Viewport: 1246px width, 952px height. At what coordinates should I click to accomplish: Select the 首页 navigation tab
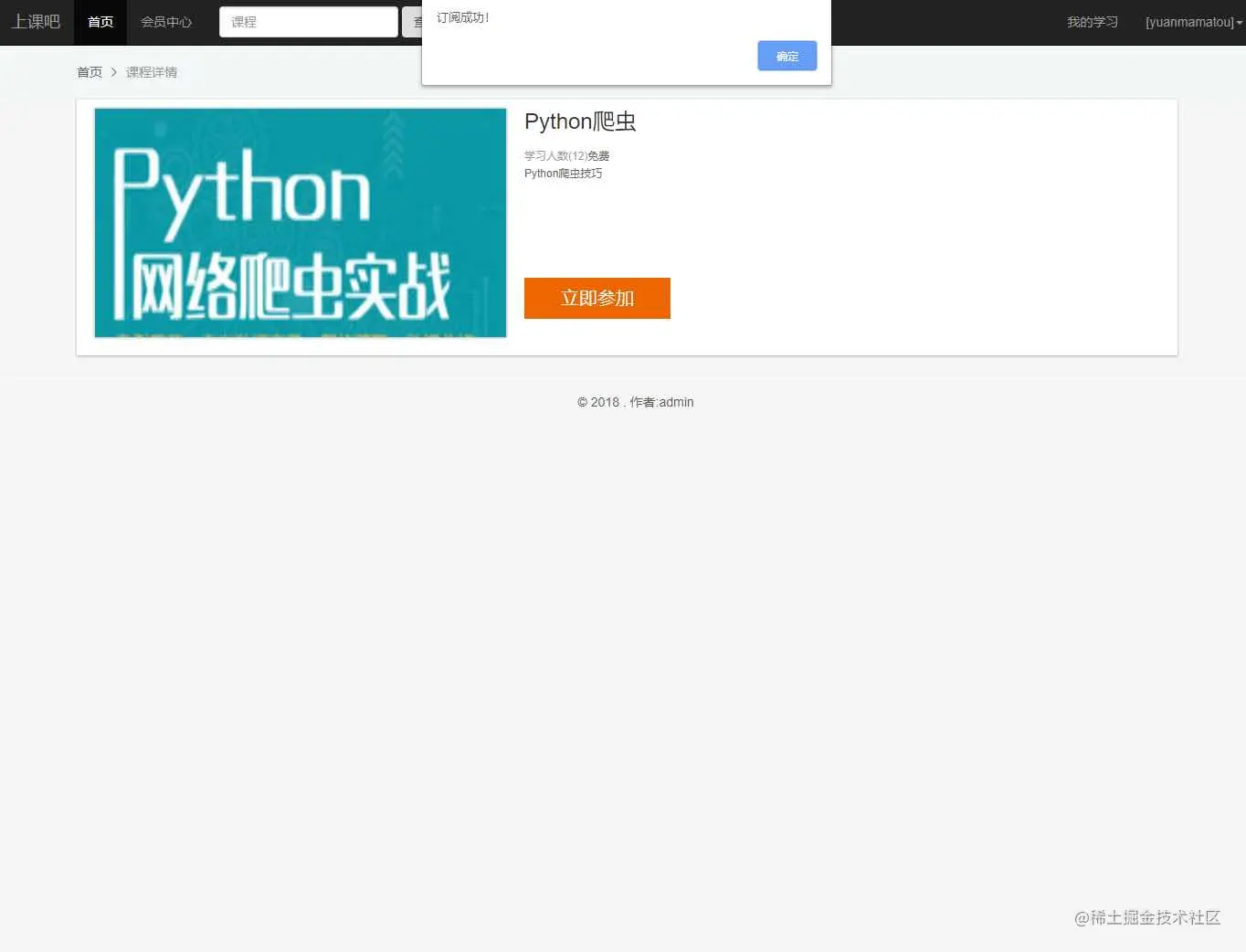pyautogui.click(x=100, y=22)
